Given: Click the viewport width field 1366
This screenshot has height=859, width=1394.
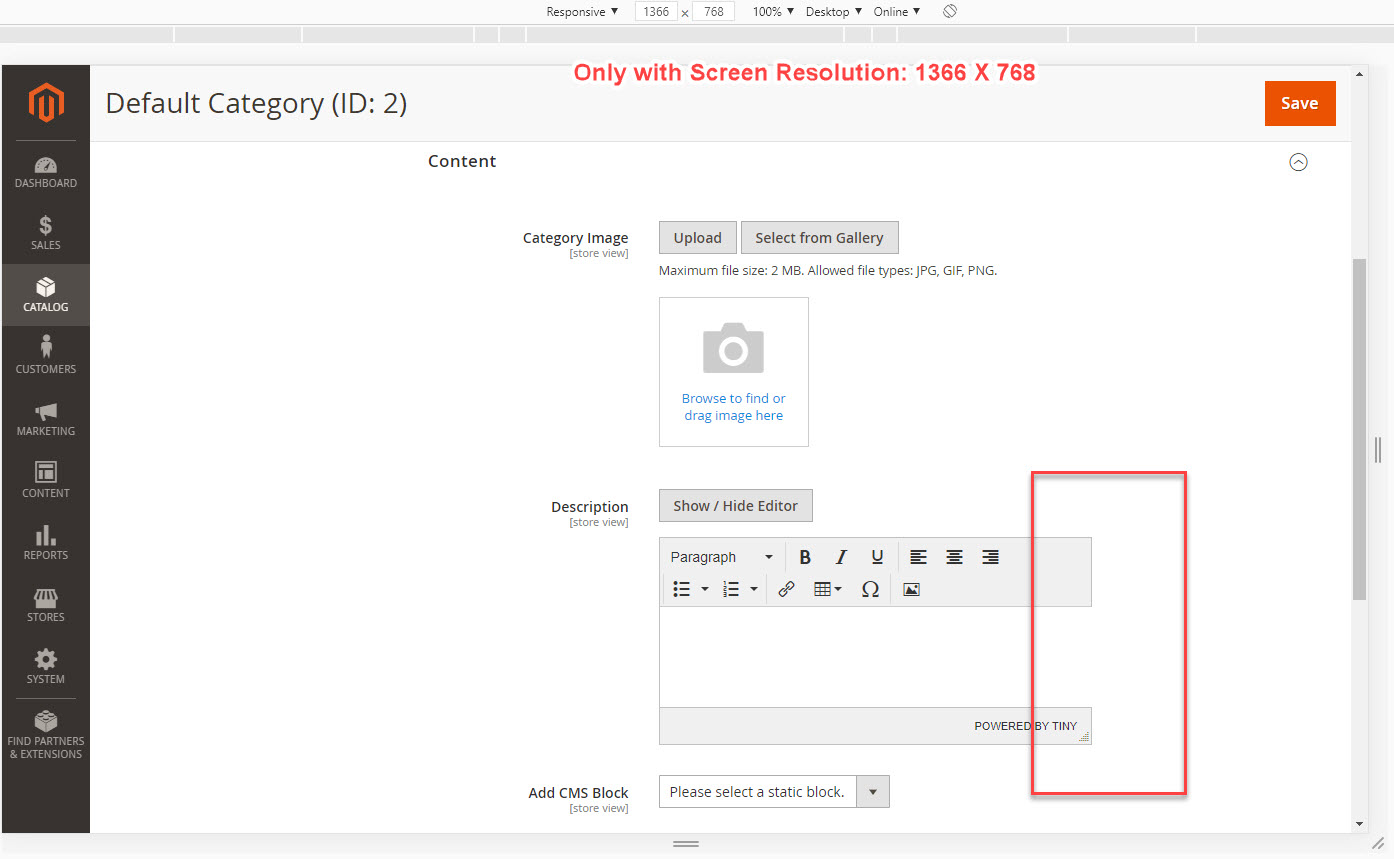Looking at the screenshot, I should (656, 12).
